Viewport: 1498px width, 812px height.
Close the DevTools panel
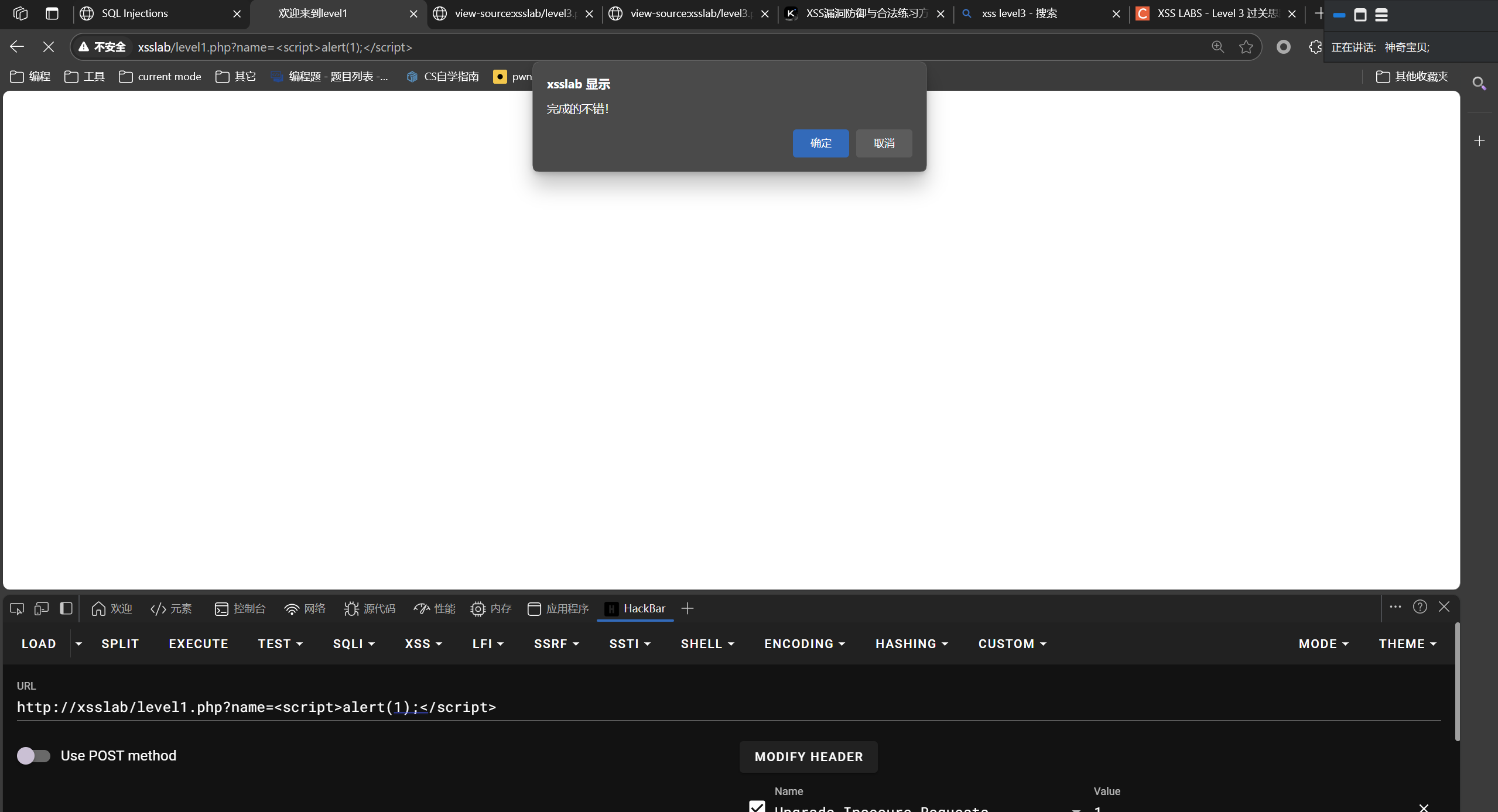1444,607
